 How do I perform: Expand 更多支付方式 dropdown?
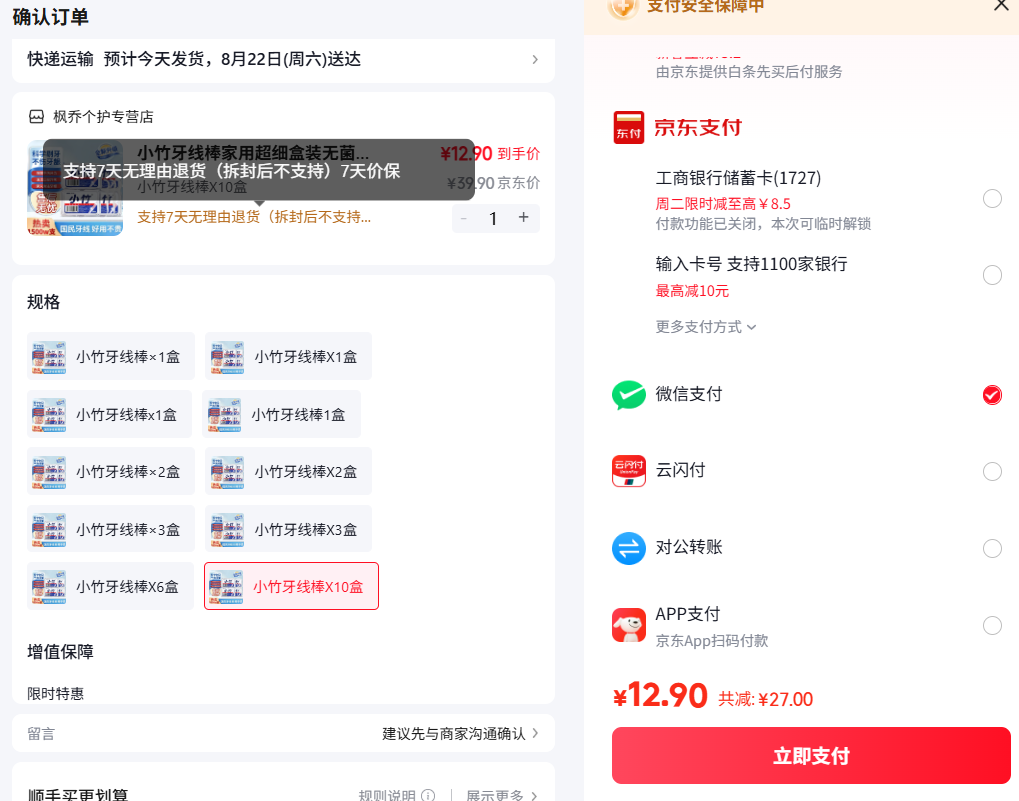(706, 327)
